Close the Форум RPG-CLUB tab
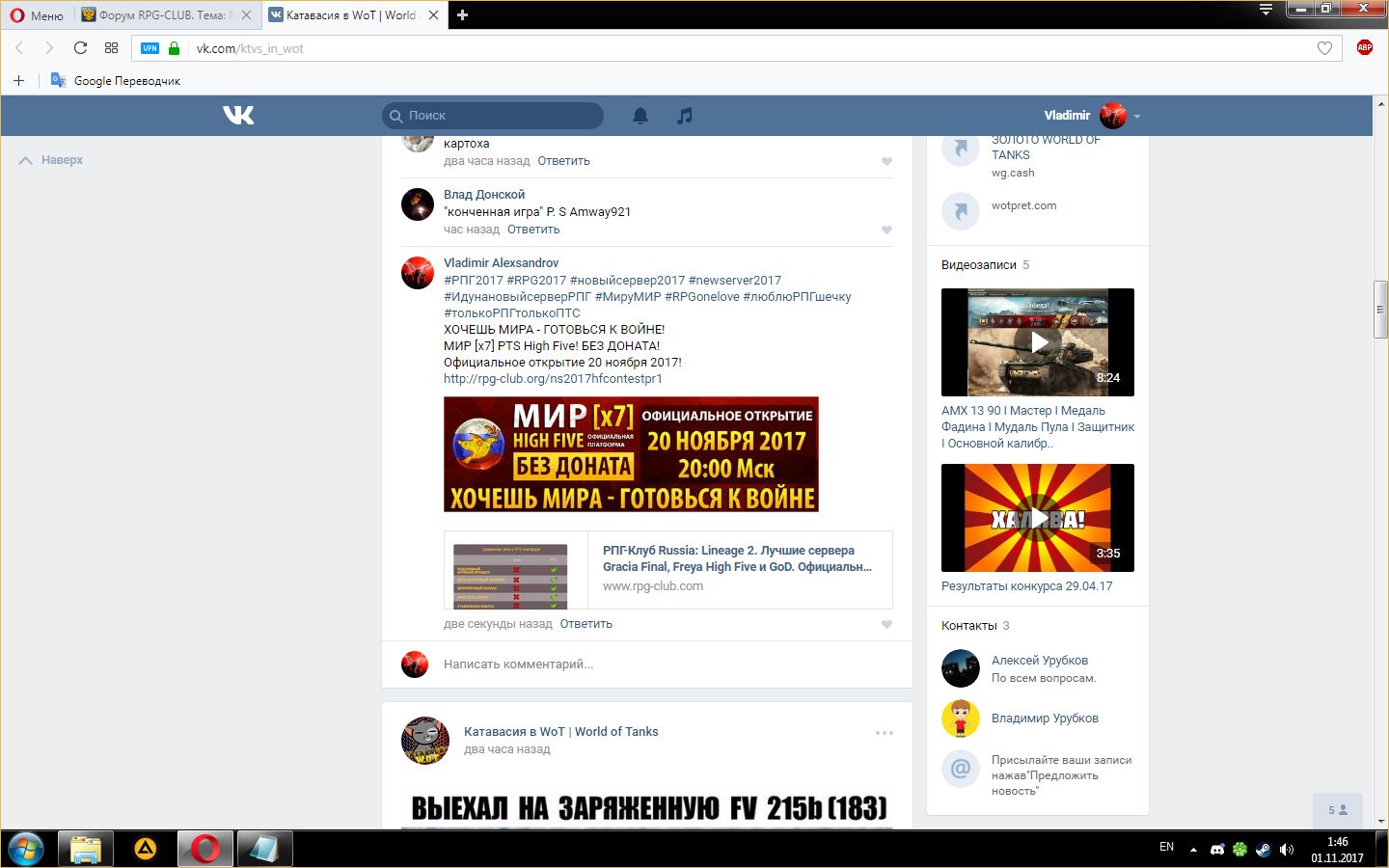 [246, 15]
